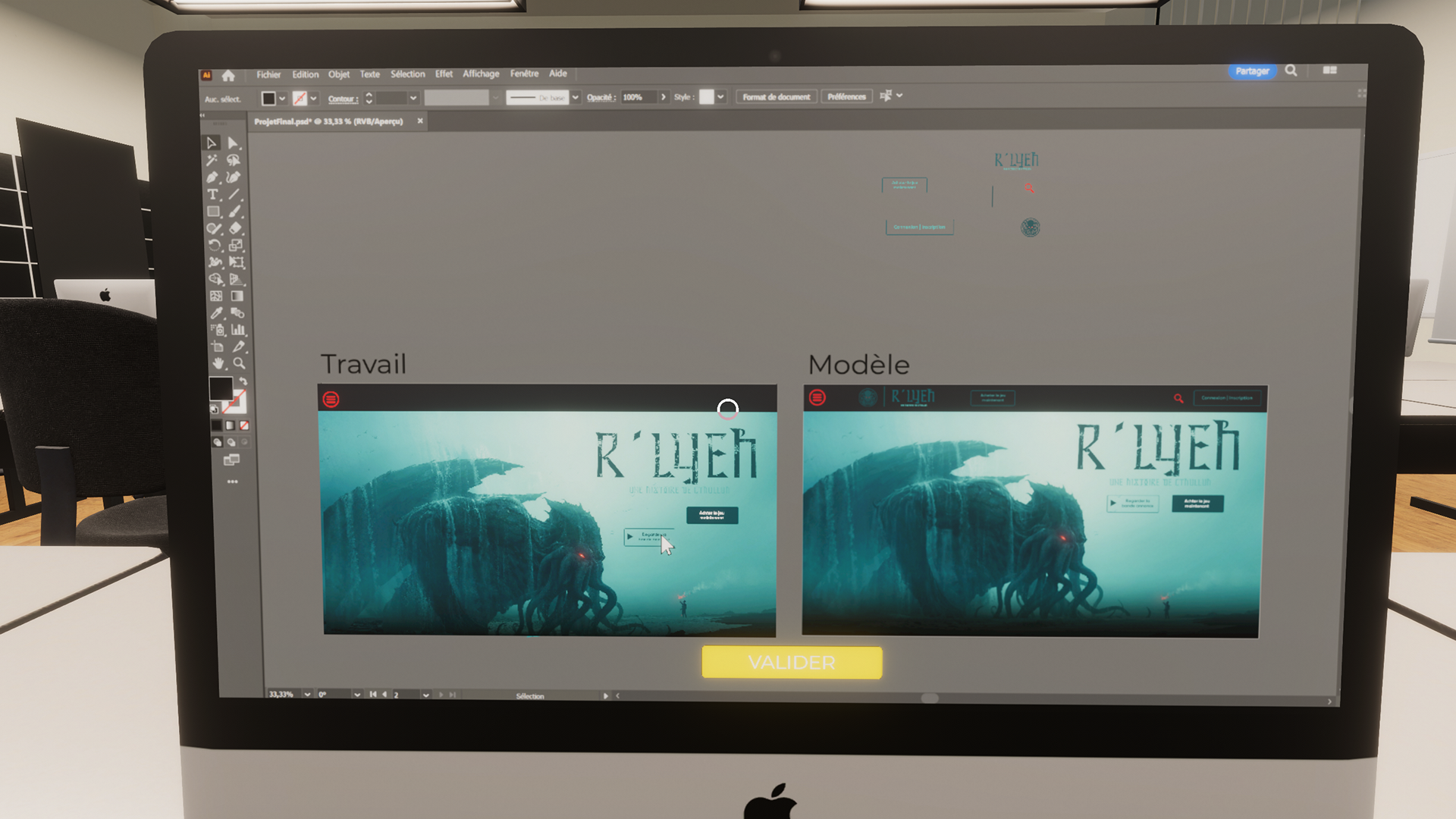Select the Rotate tool
Screen dimensions: 1456x819
[215, 246]
